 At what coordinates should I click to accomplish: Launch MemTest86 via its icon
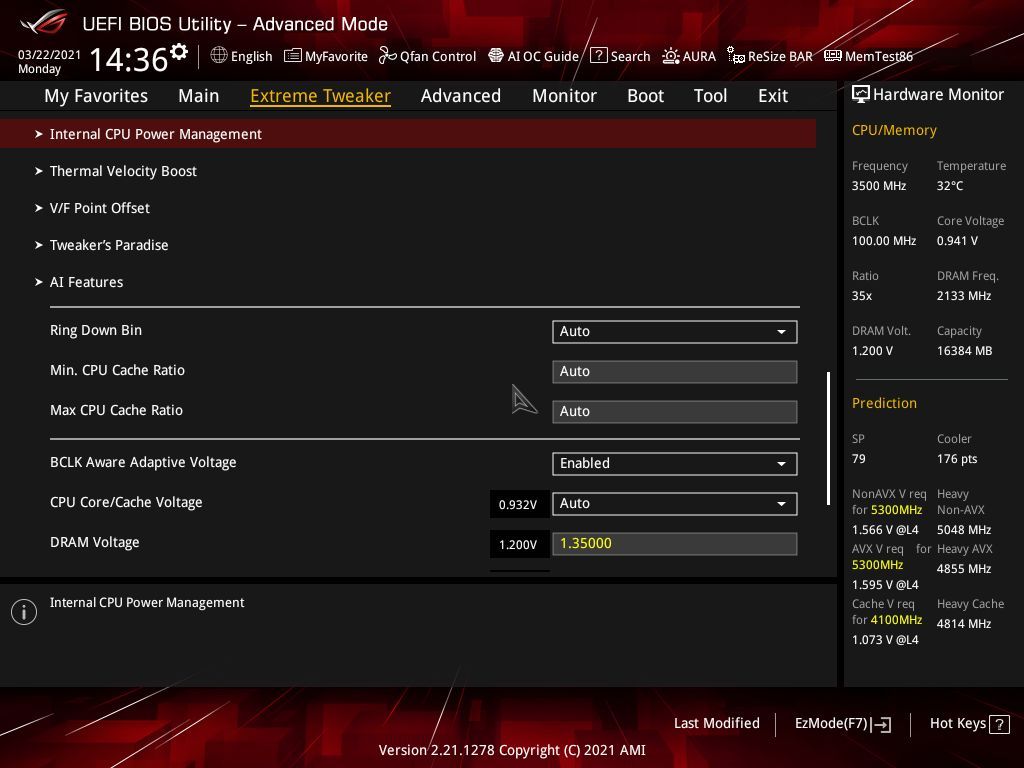coord(833,56)
